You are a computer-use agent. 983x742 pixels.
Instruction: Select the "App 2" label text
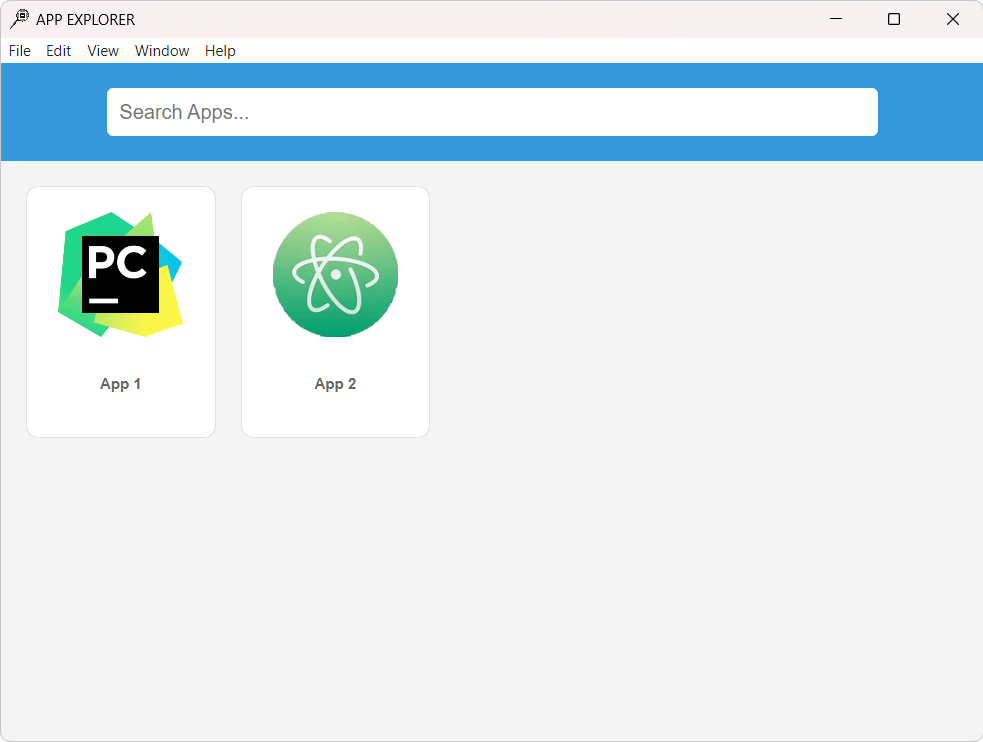[x=335, y=384]
